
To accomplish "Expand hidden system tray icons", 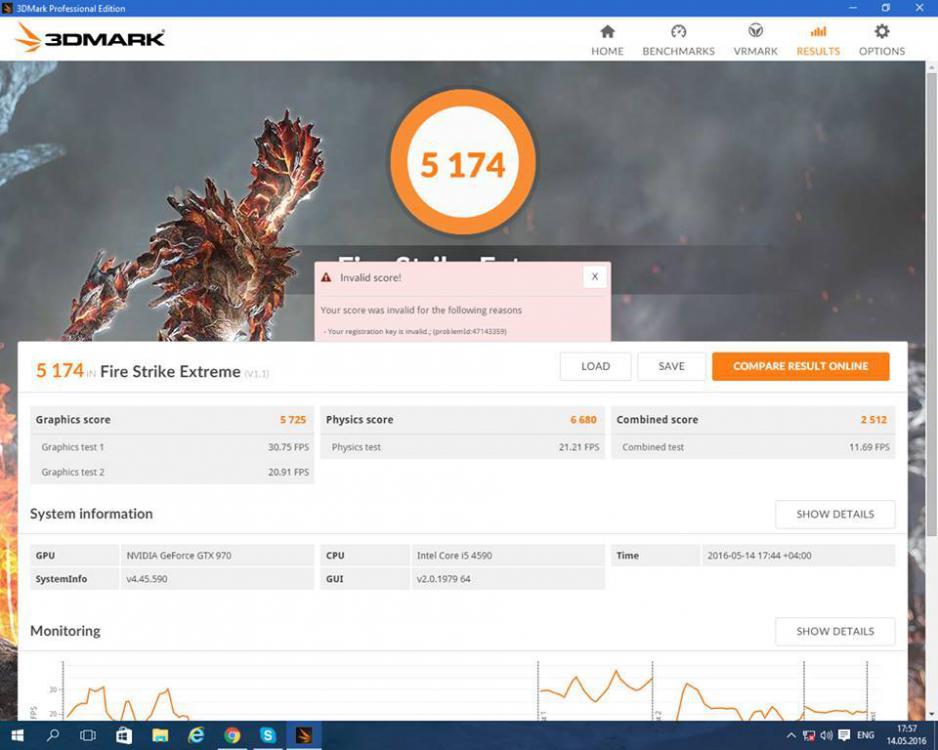I will click(x=791, y=736).
